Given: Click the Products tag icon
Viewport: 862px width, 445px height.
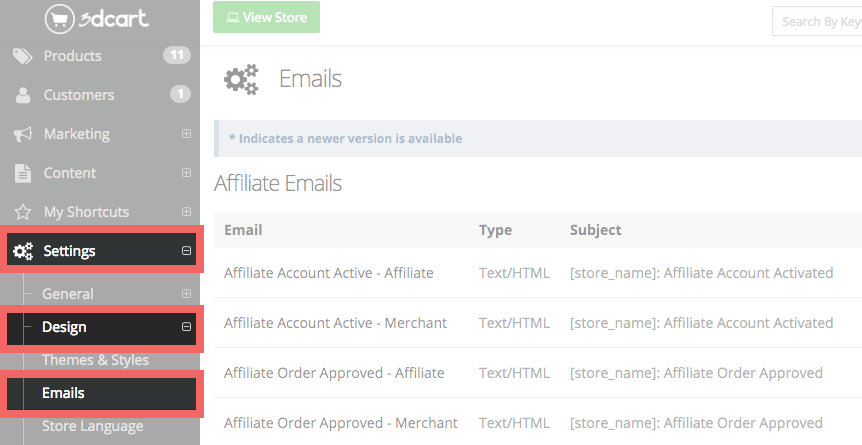Looking at the screenshot, I should pyautogui.click(x=23, y=56).
